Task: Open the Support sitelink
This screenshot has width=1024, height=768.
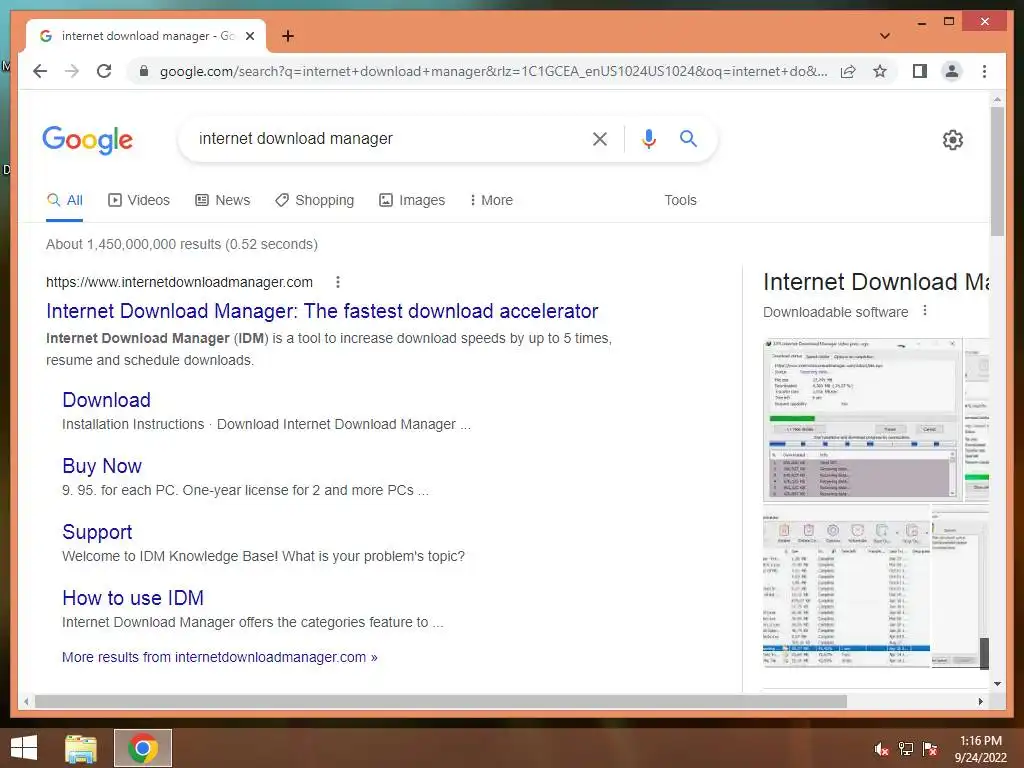Action: [97, 532]
